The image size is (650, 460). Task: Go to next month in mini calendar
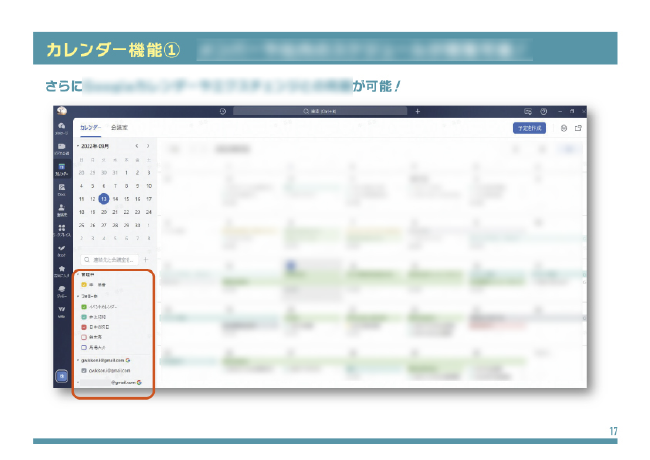[x=149, y=146]
